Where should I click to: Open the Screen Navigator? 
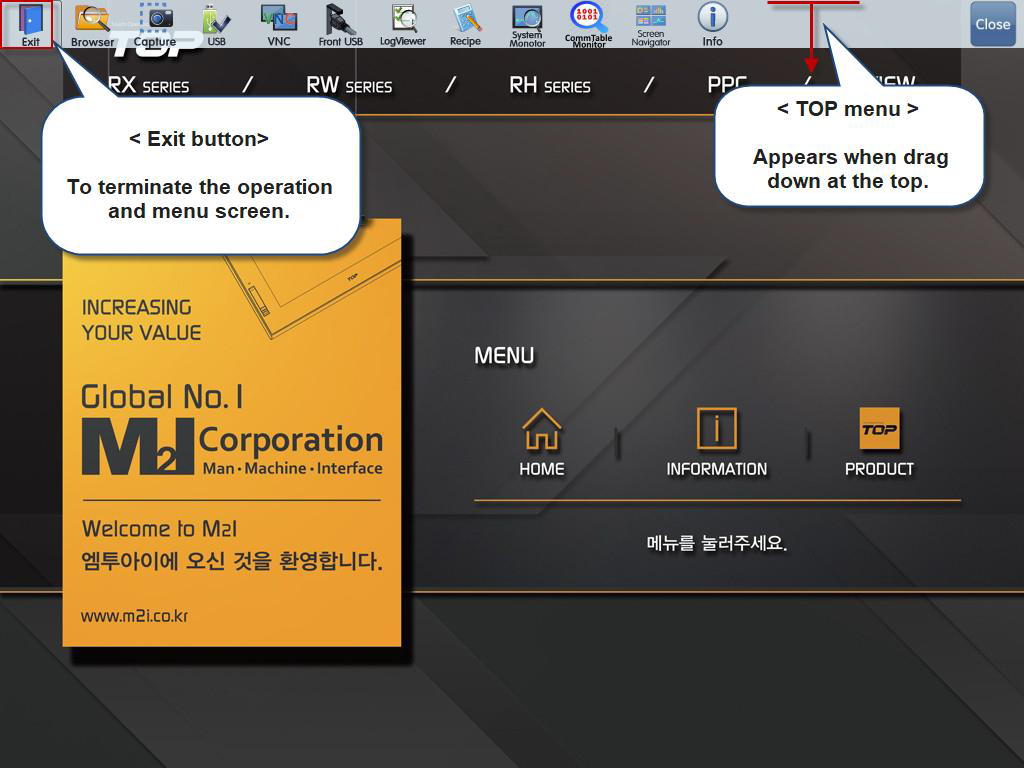(x=650, y=25)
